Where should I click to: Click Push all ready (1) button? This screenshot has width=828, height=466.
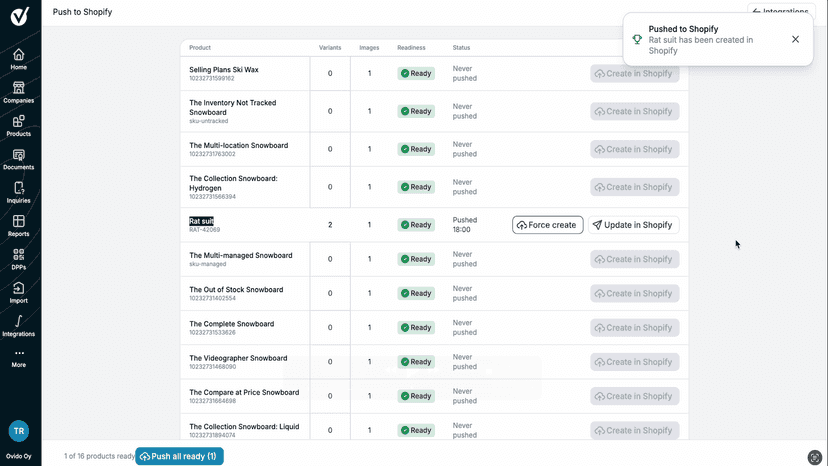coord(180,456)
